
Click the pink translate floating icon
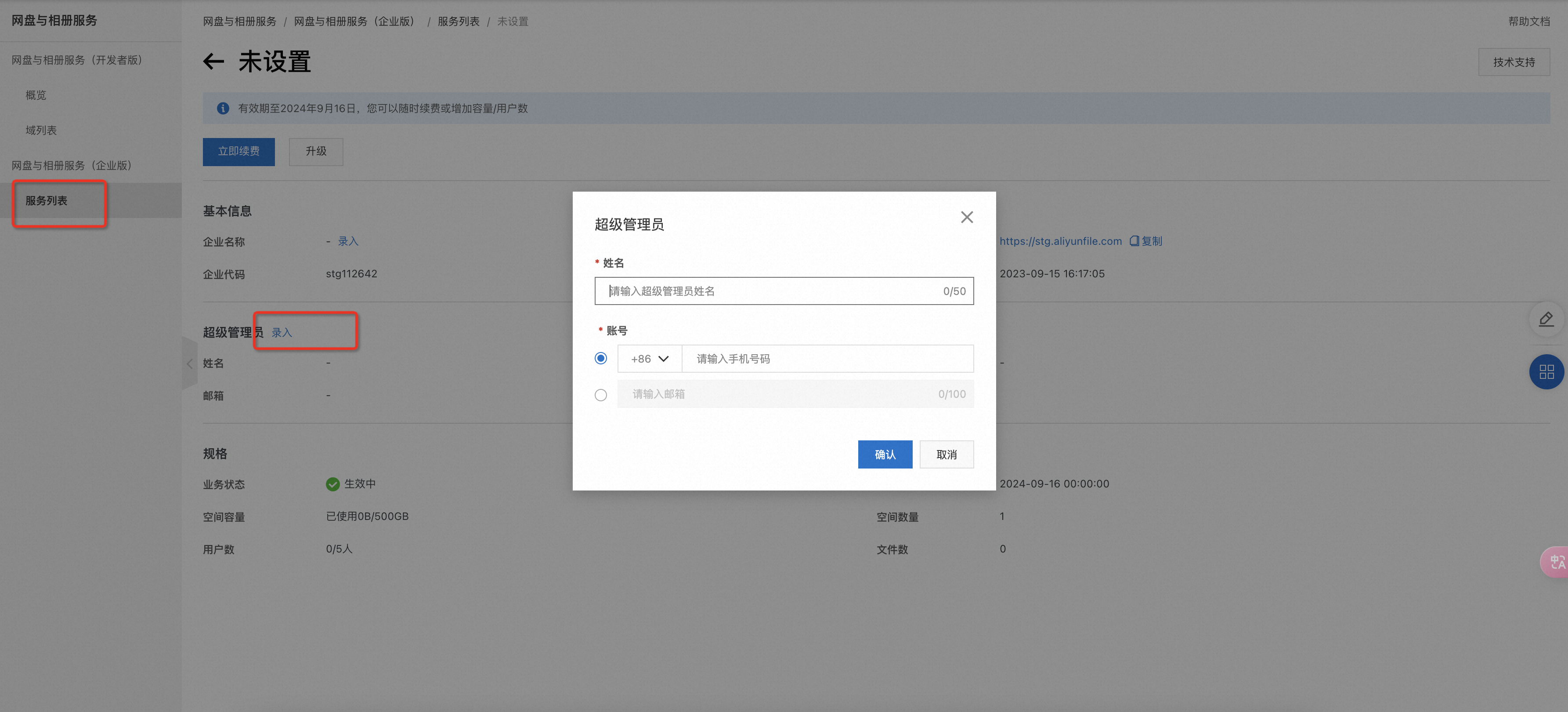point(1556,562)
